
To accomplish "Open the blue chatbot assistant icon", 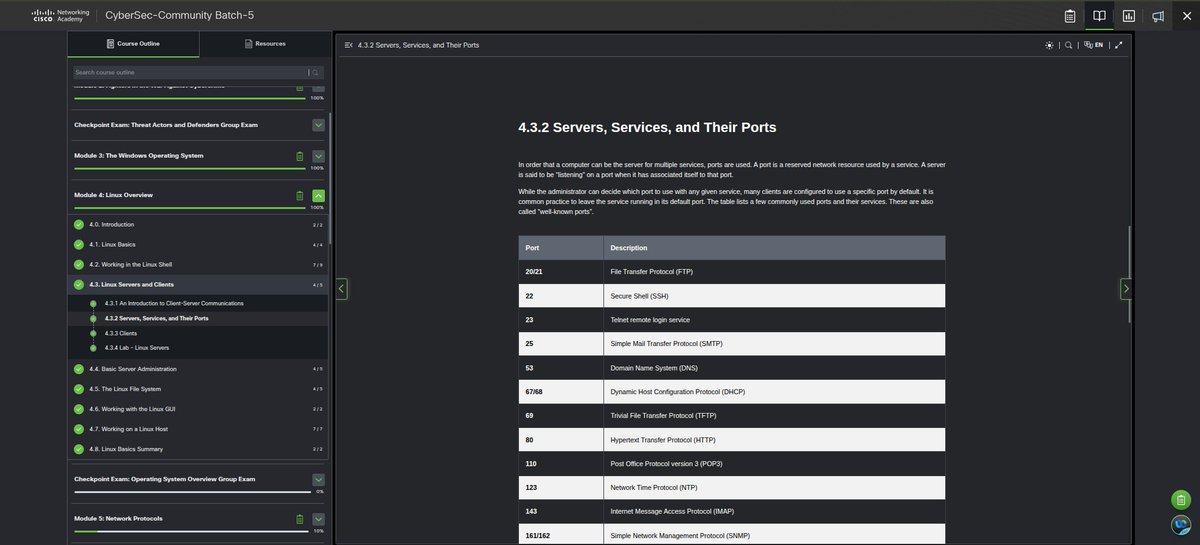I will [1181, 525].
